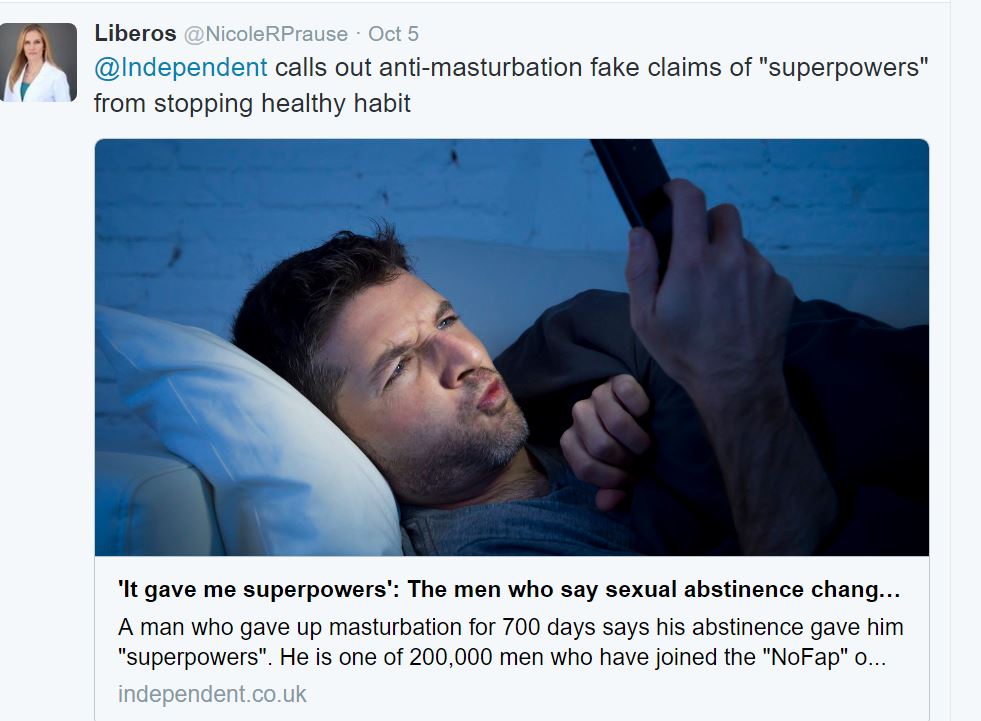Click the article description about 700 days
This screenshot has height=721, width=981.
point(511,642)
